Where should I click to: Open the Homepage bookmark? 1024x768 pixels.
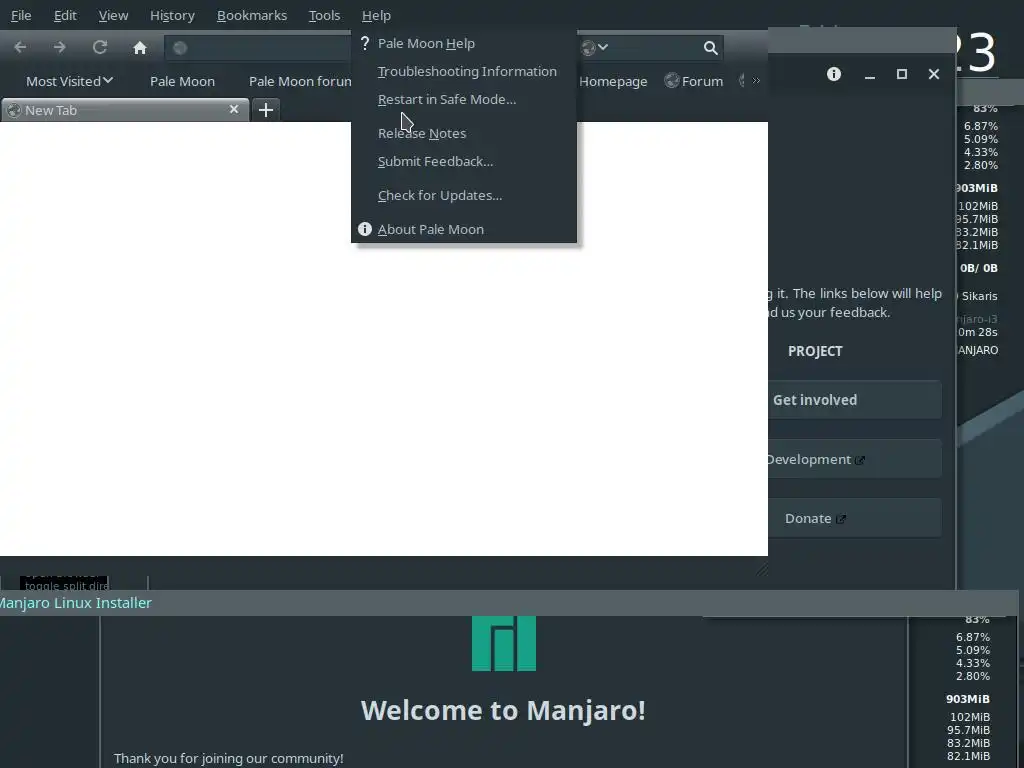tap(613, 81)
